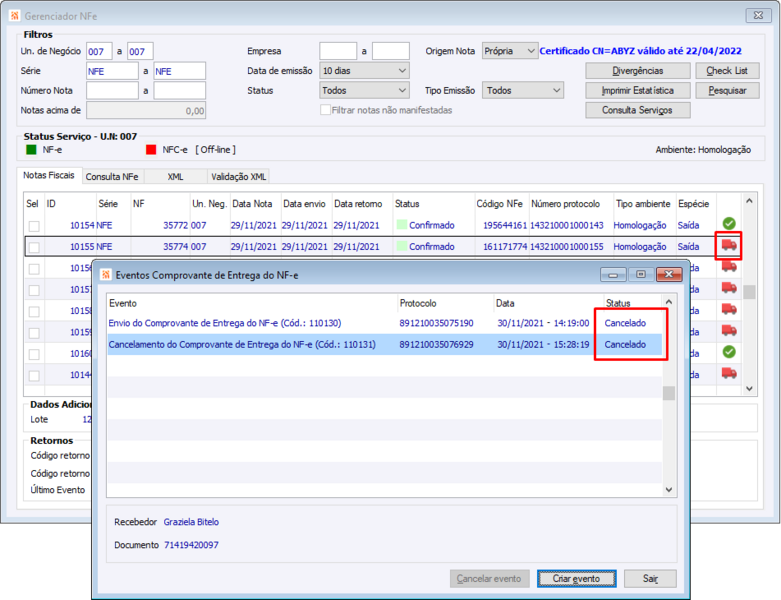This screenshot has width=781, height=600.
Task: Click up arrow of events list scrollbar
Action: tap(669, 302)
